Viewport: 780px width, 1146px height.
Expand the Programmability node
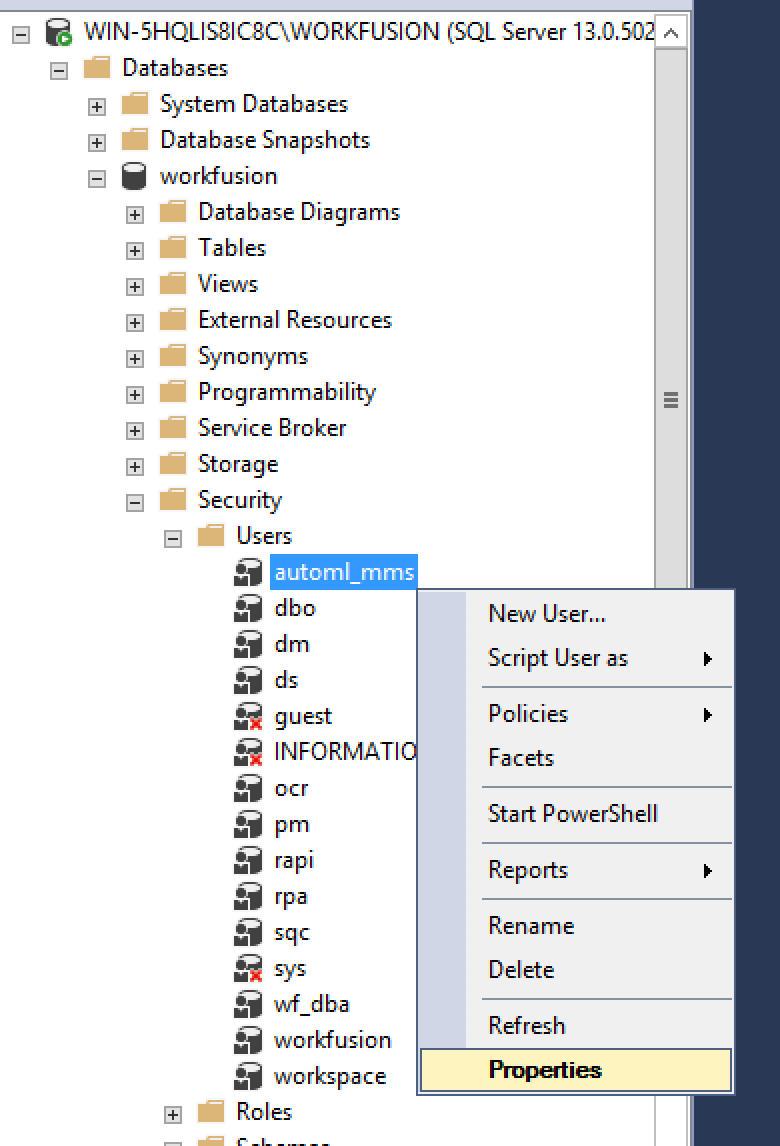point(135,395)
